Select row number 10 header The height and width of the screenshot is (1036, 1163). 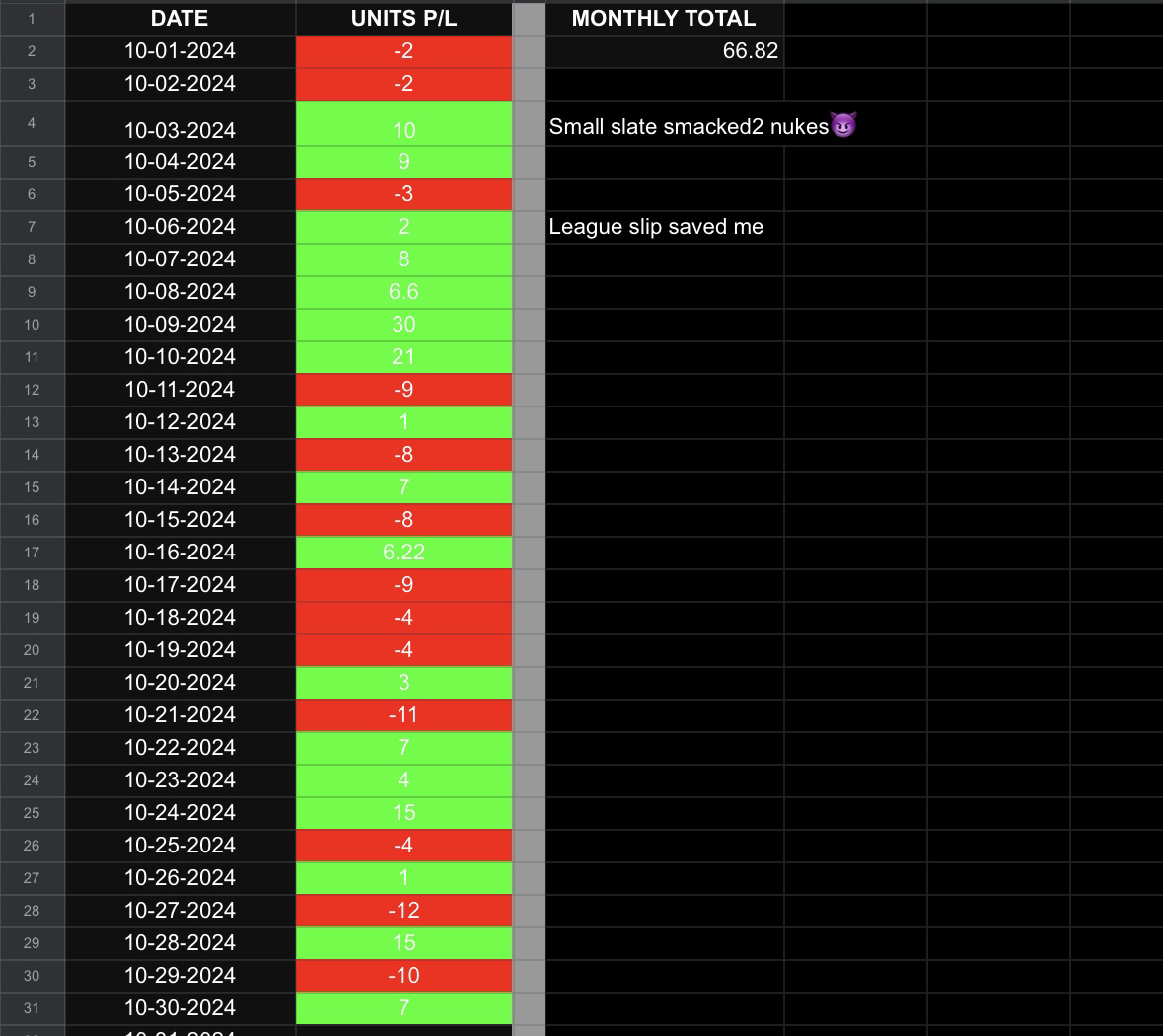click(32, 325)
